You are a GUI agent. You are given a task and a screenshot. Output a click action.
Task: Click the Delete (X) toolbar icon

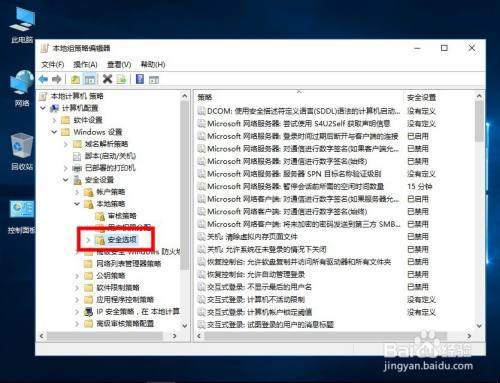[x=107, y=79]
